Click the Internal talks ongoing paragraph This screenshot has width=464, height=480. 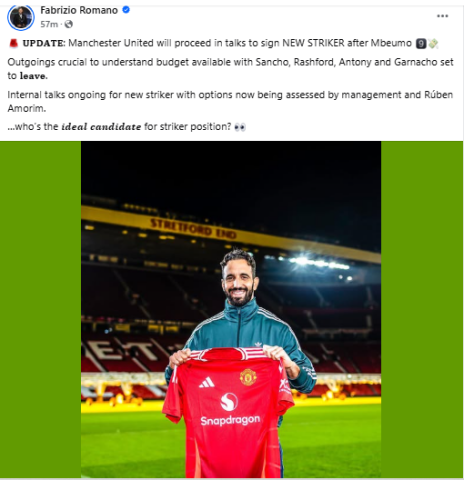[x=230, y=101]
